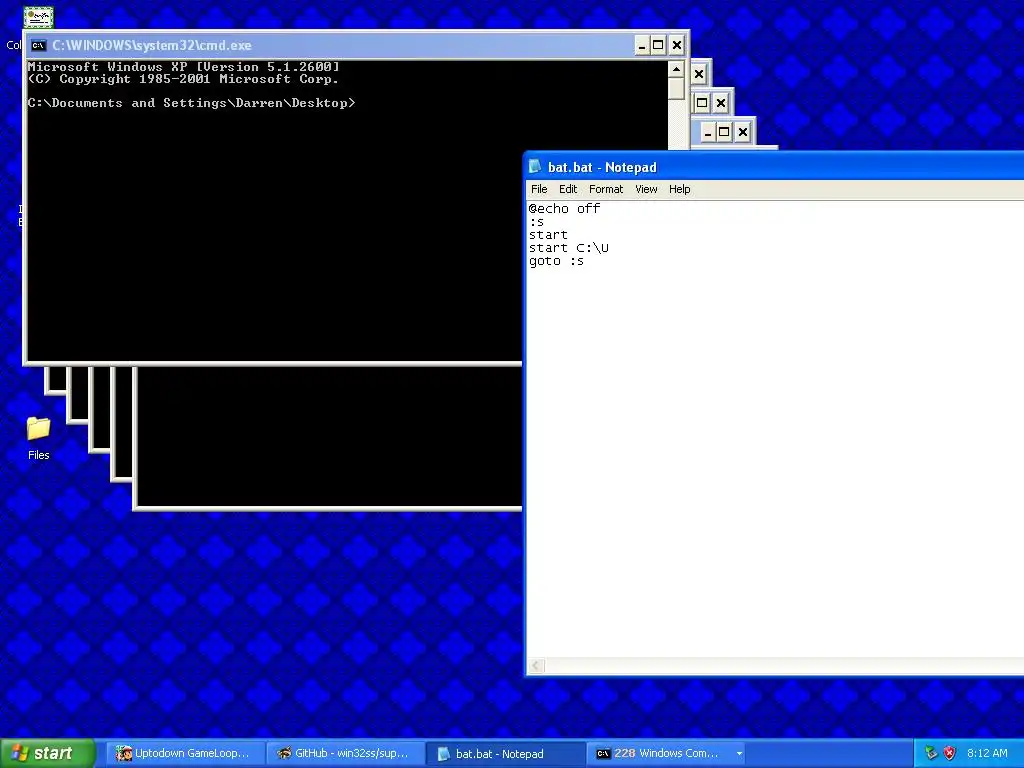The height and width of the screenshot is (768, 1024).
Task: Click the Uptodown GameLoop taskbar icon
Action: [x=123, y=754]
